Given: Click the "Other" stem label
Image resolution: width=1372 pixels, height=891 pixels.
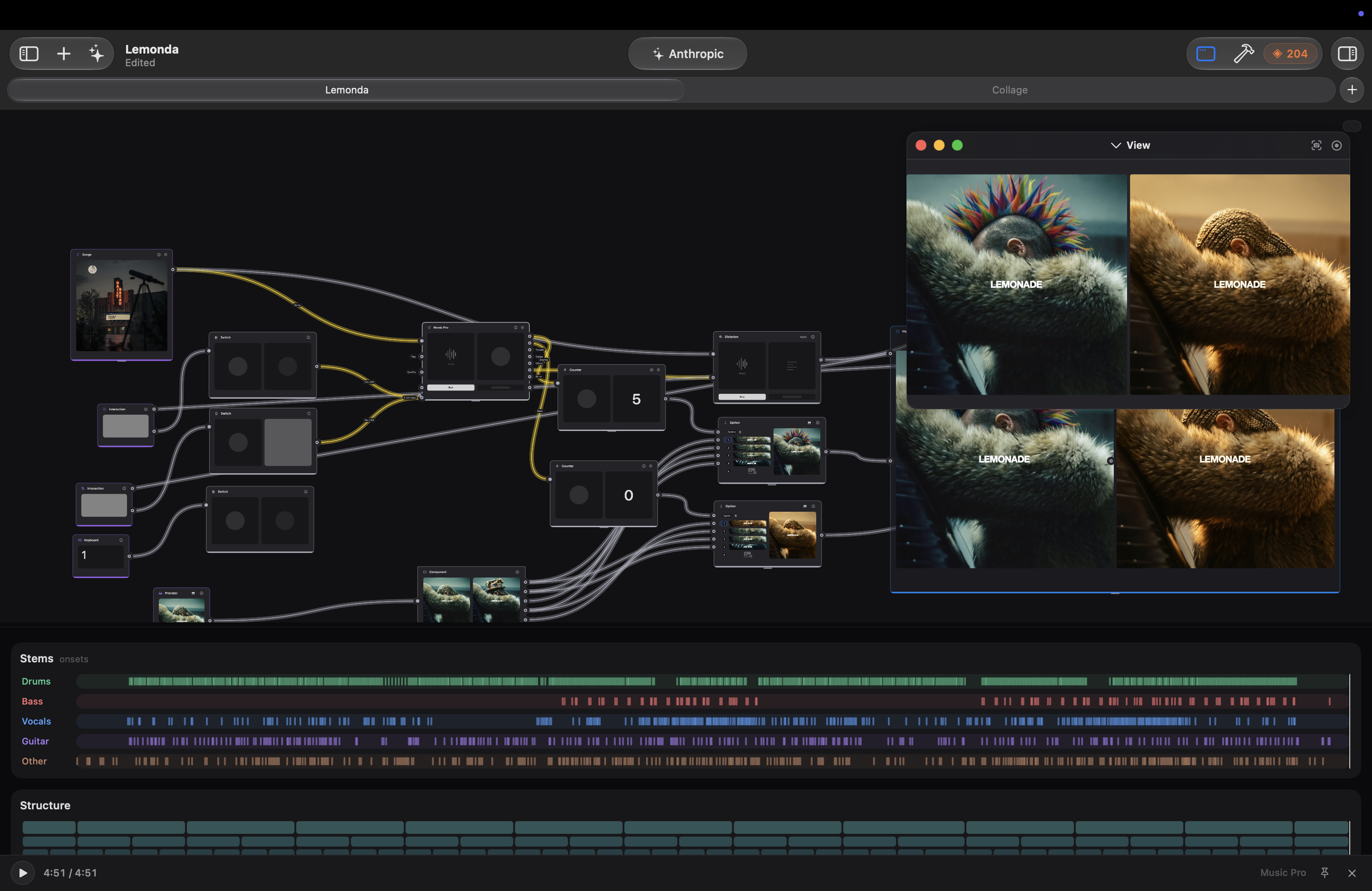Looking at the screenshot, I should pyautogui.click(x=34, y=761).
